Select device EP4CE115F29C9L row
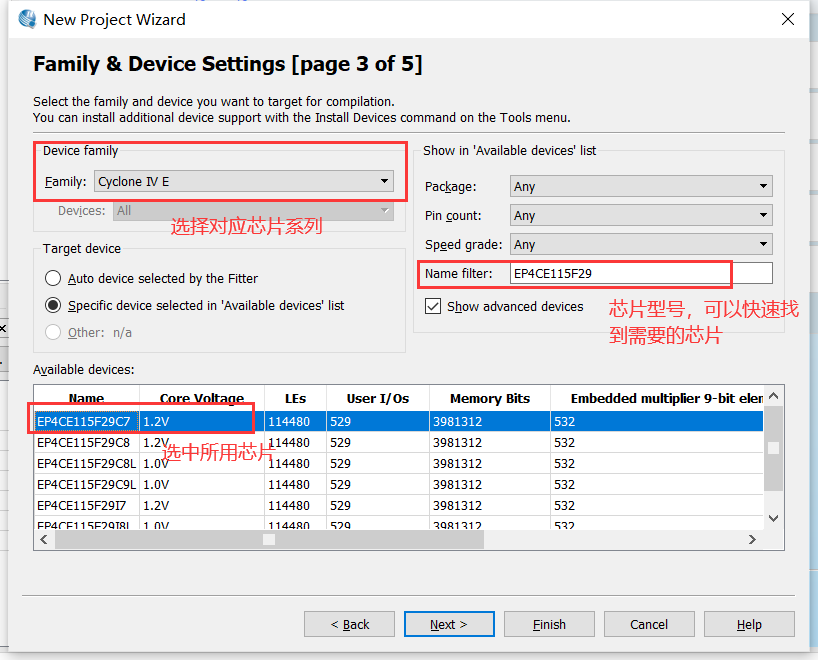 [x=399, y=484]
